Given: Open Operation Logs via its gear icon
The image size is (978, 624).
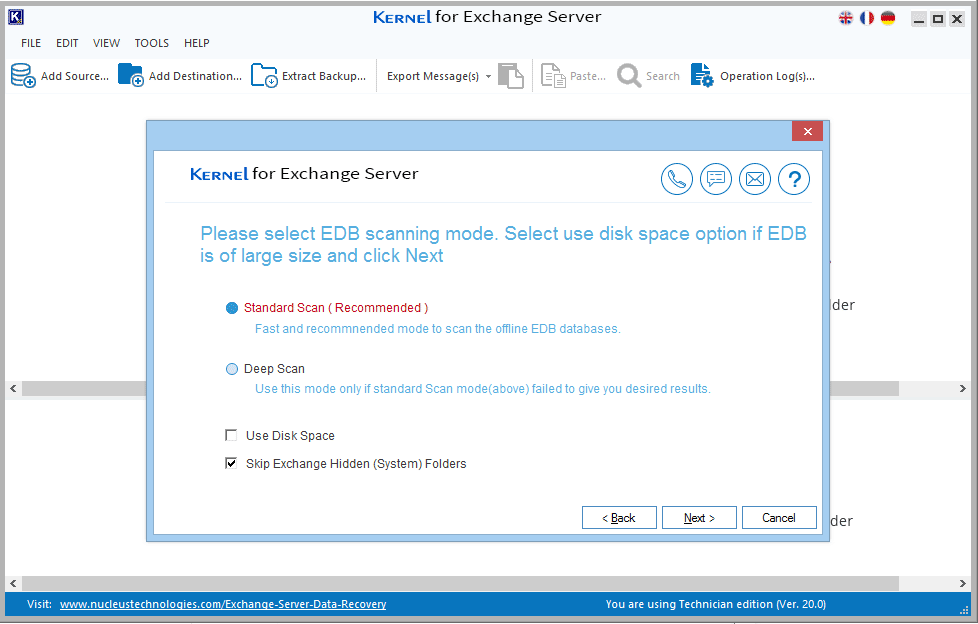Looking at the screenshot, I should 702,76.
